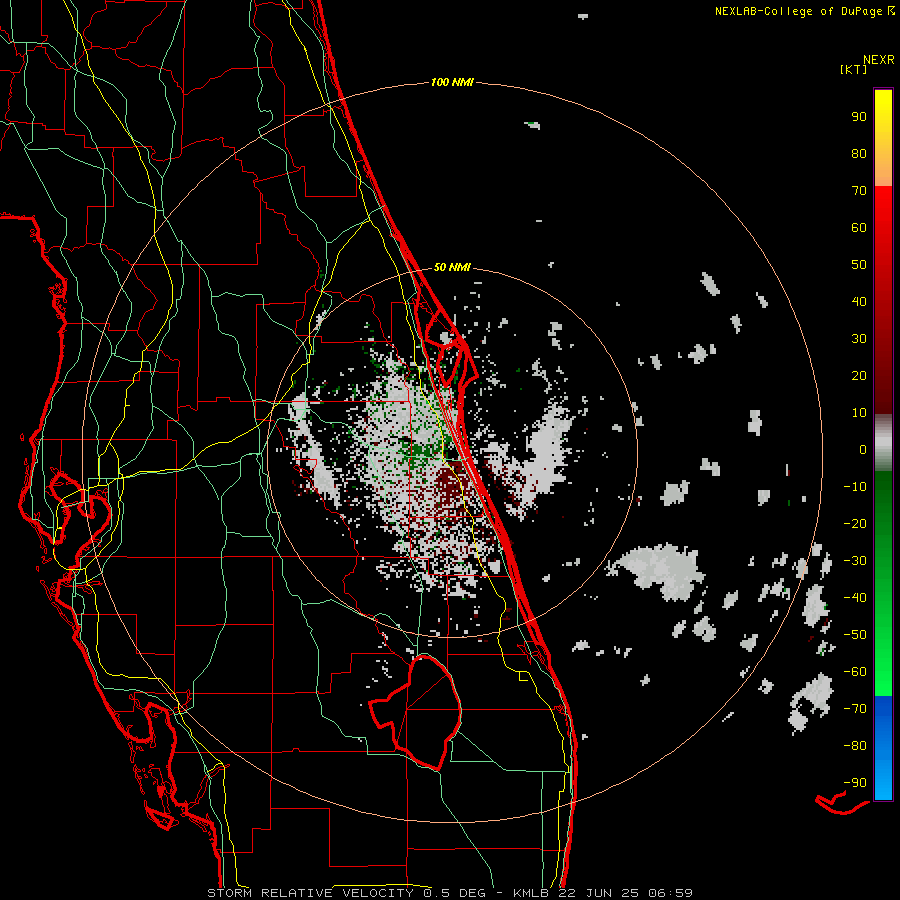Select the "0" scale value
This screenshot has height=900, width=900.
[863, 450]
